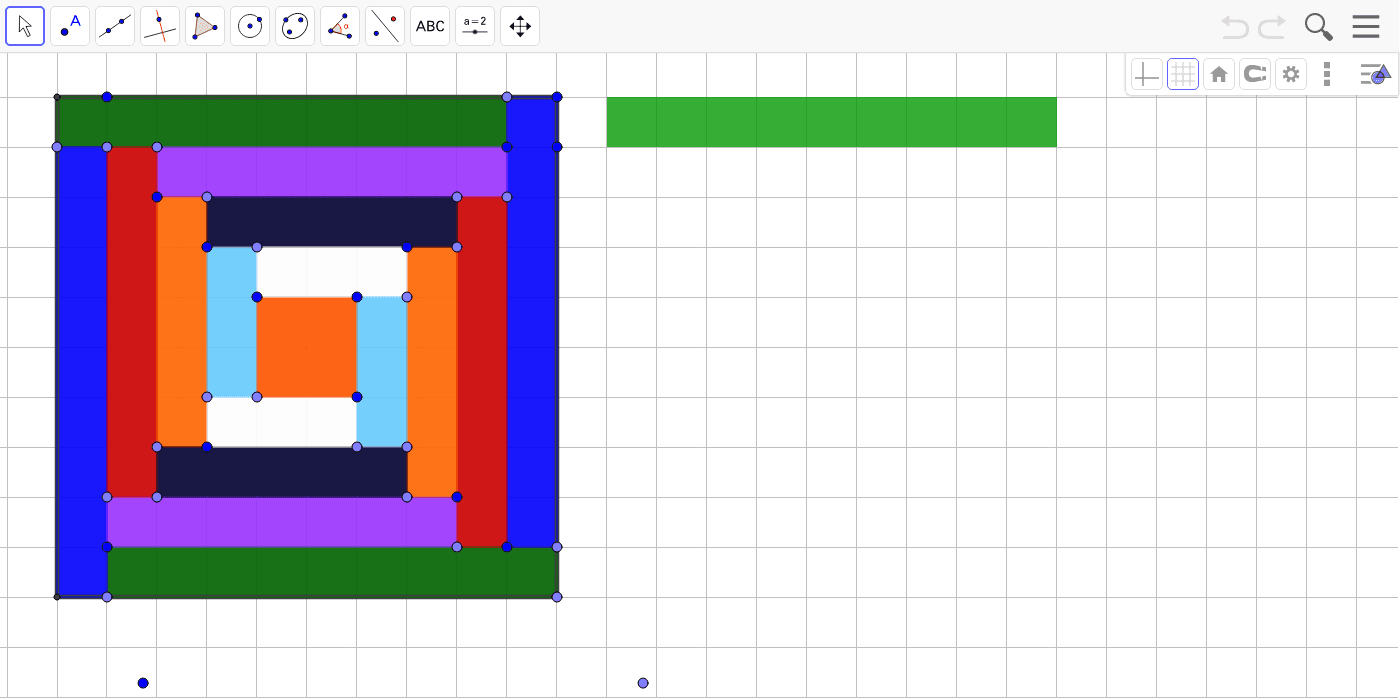Click the white strip above the orange square
Image resolution: width=1400 pixels, height=700 pixels.
point(332,272)
